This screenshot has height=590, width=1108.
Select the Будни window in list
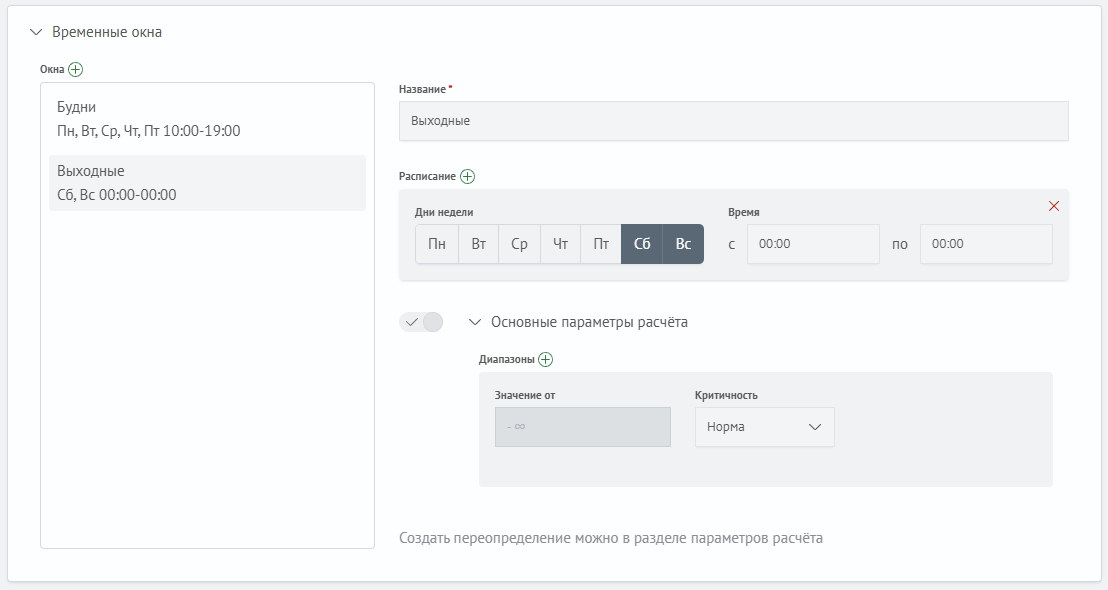(x=207, y=119)
